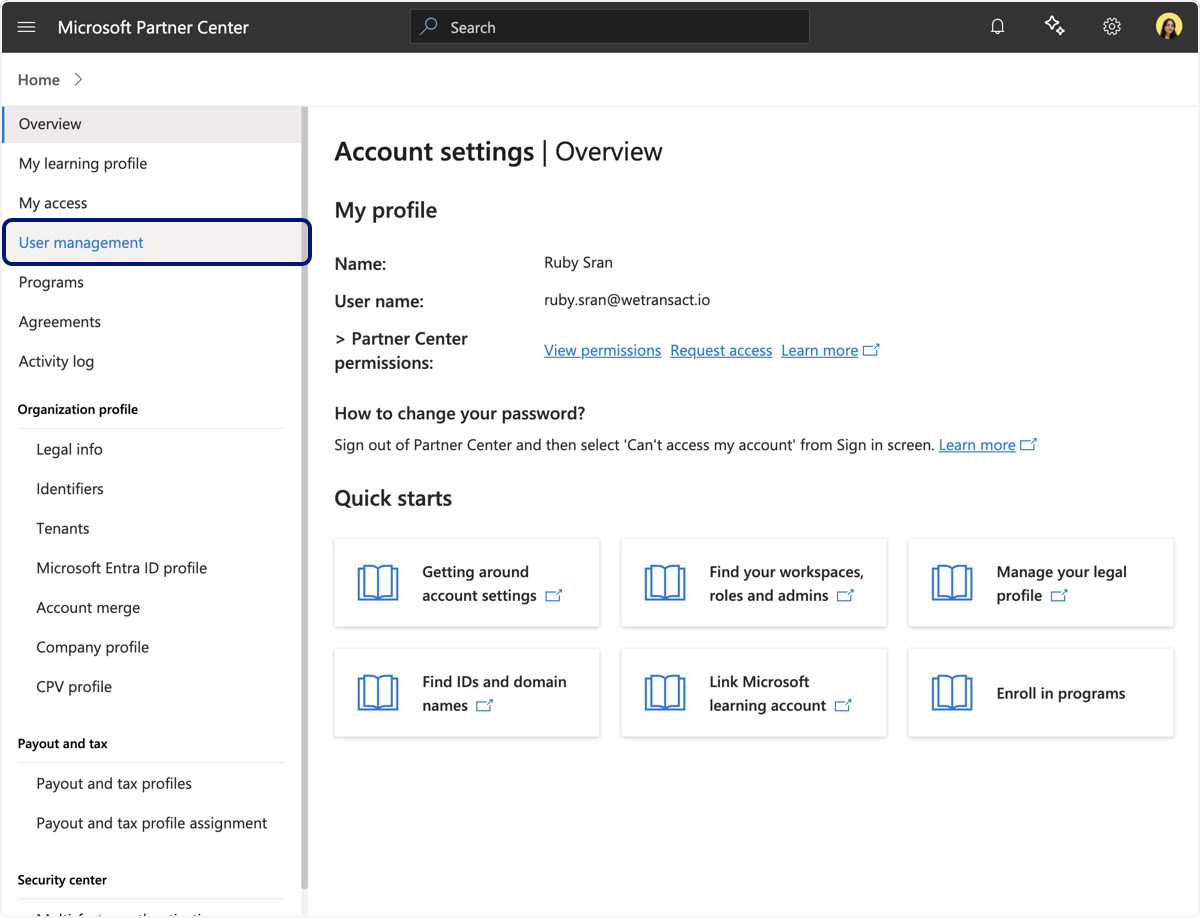The height and width of the screenshot is (918, 1200).
Task: Click Learn more about changing password
Action: [x=977, y=445]
